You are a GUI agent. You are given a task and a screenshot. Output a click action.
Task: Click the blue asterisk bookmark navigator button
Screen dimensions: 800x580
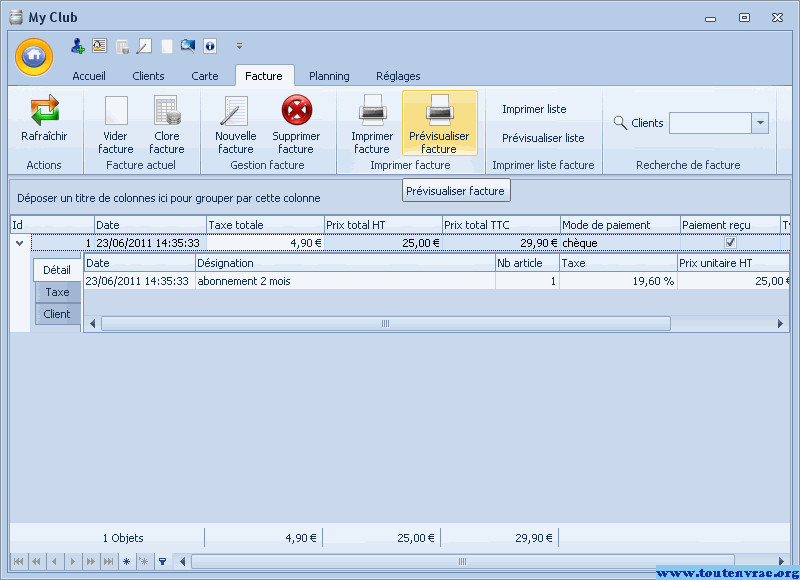127,562
